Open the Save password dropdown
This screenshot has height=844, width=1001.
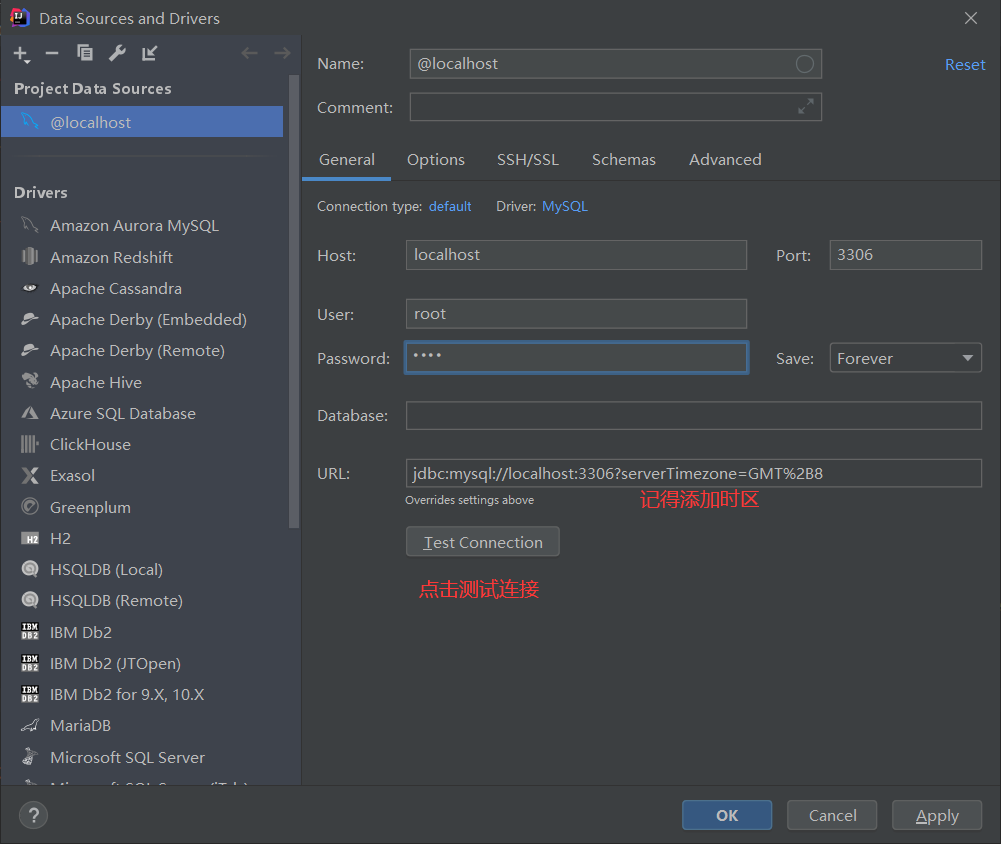pyautogui.click(x=905, y=358)
